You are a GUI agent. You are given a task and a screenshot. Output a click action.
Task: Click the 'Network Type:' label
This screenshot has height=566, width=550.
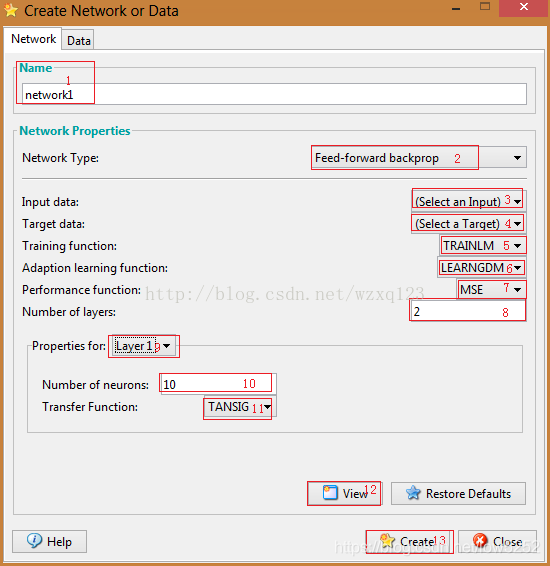[60, 158]
